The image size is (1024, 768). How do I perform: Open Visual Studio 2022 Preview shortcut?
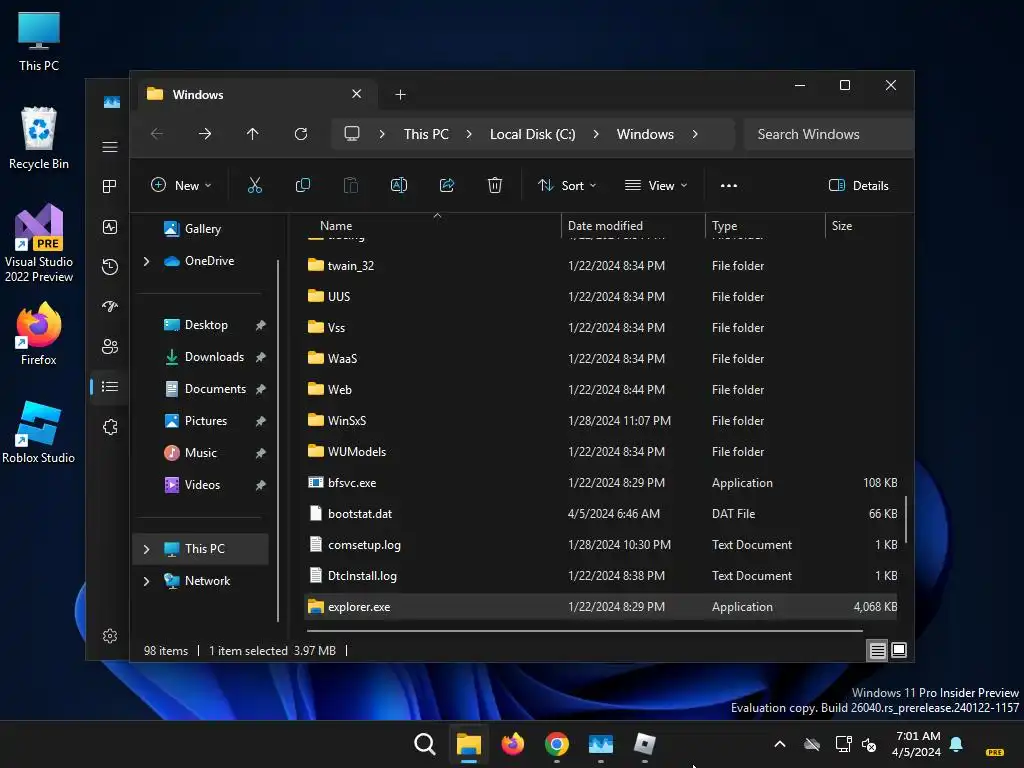point(39,243)
